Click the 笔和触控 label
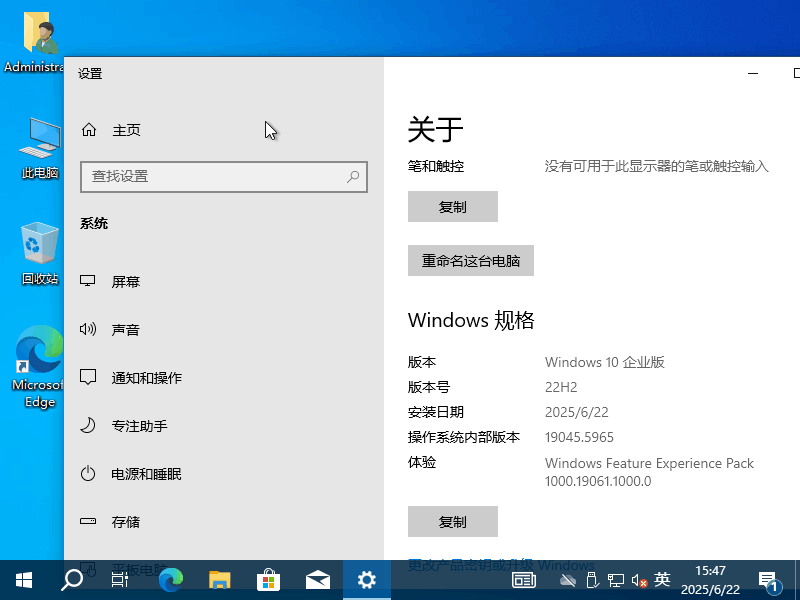The image size is (800, 600). tap(436, 166)
